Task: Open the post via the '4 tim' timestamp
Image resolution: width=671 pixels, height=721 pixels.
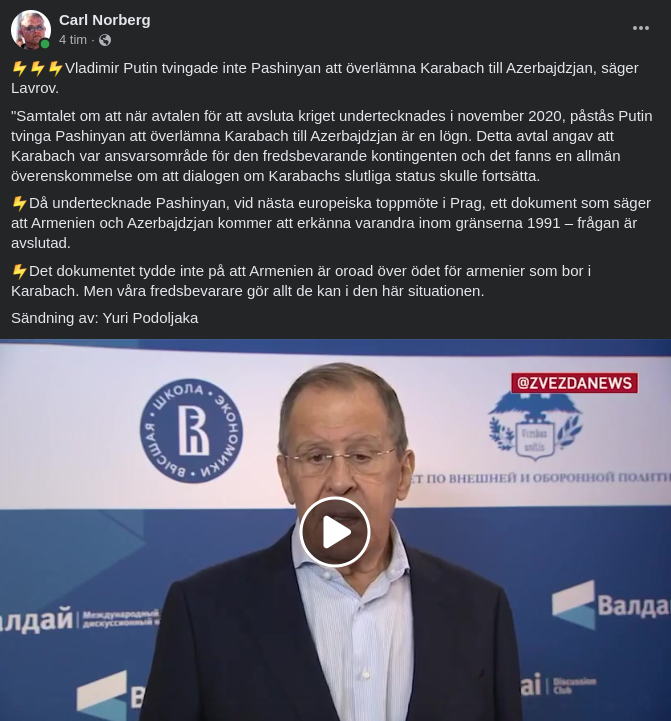Action: [x=73, y=40]
